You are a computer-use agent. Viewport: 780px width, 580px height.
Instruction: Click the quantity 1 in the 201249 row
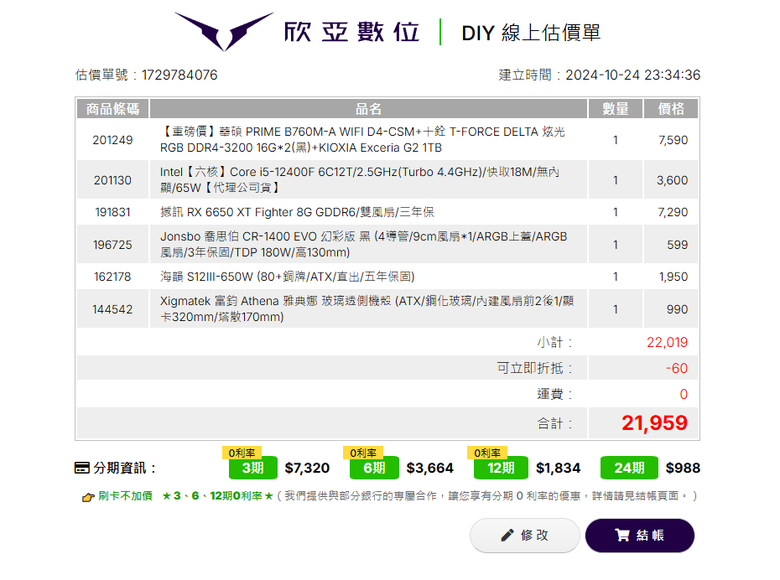tap(615, 140)
